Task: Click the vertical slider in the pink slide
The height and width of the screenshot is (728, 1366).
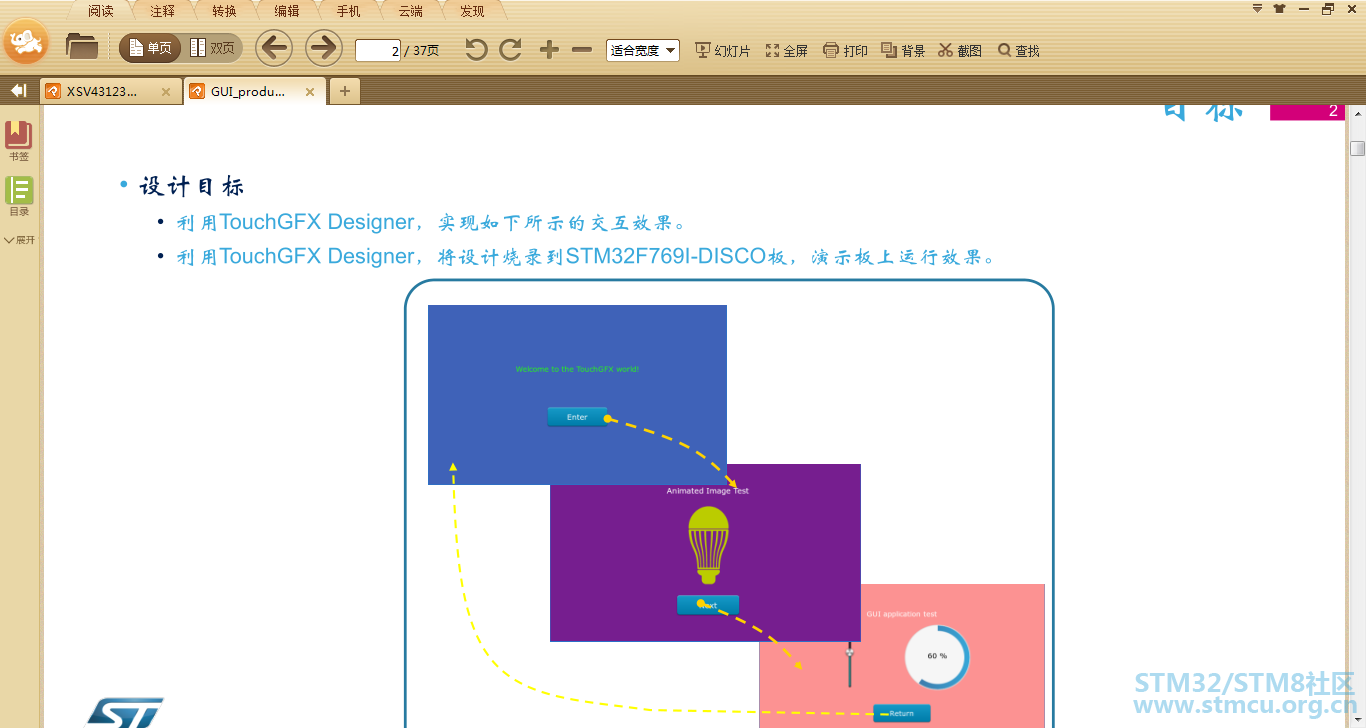Action: coord(850,664)
